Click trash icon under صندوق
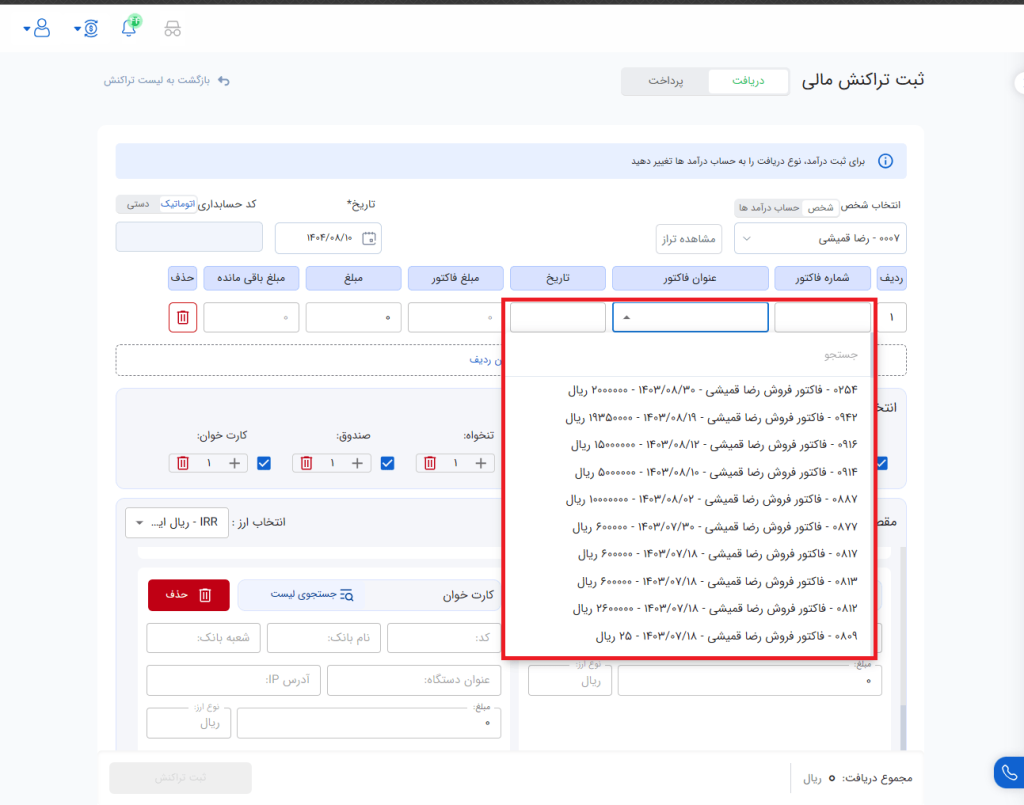The height and width of the screenshot is (805, 1024). (x=307, y=463)
